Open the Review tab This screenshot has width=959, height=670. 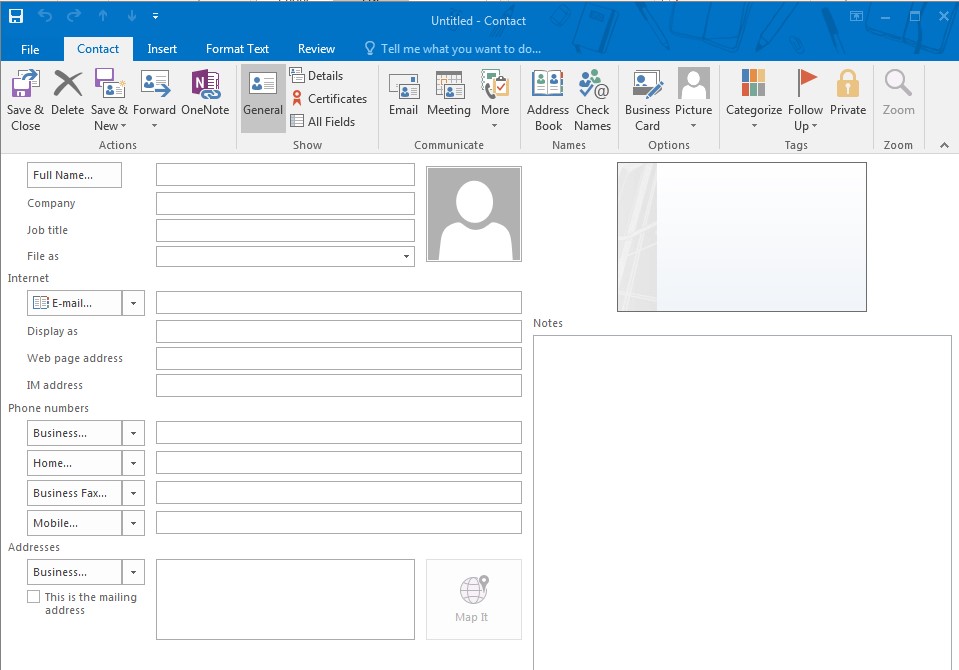pos(316,49)
